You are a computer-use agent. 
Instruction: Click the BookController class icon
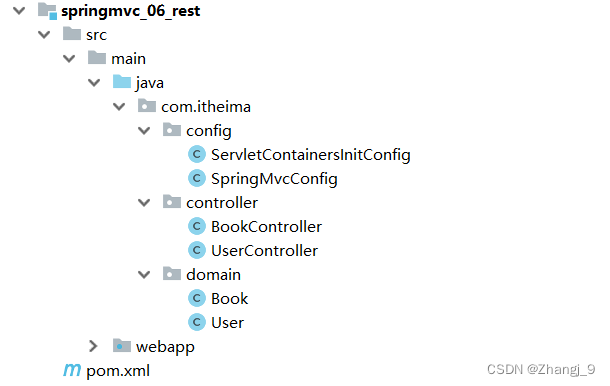point(197,226)
